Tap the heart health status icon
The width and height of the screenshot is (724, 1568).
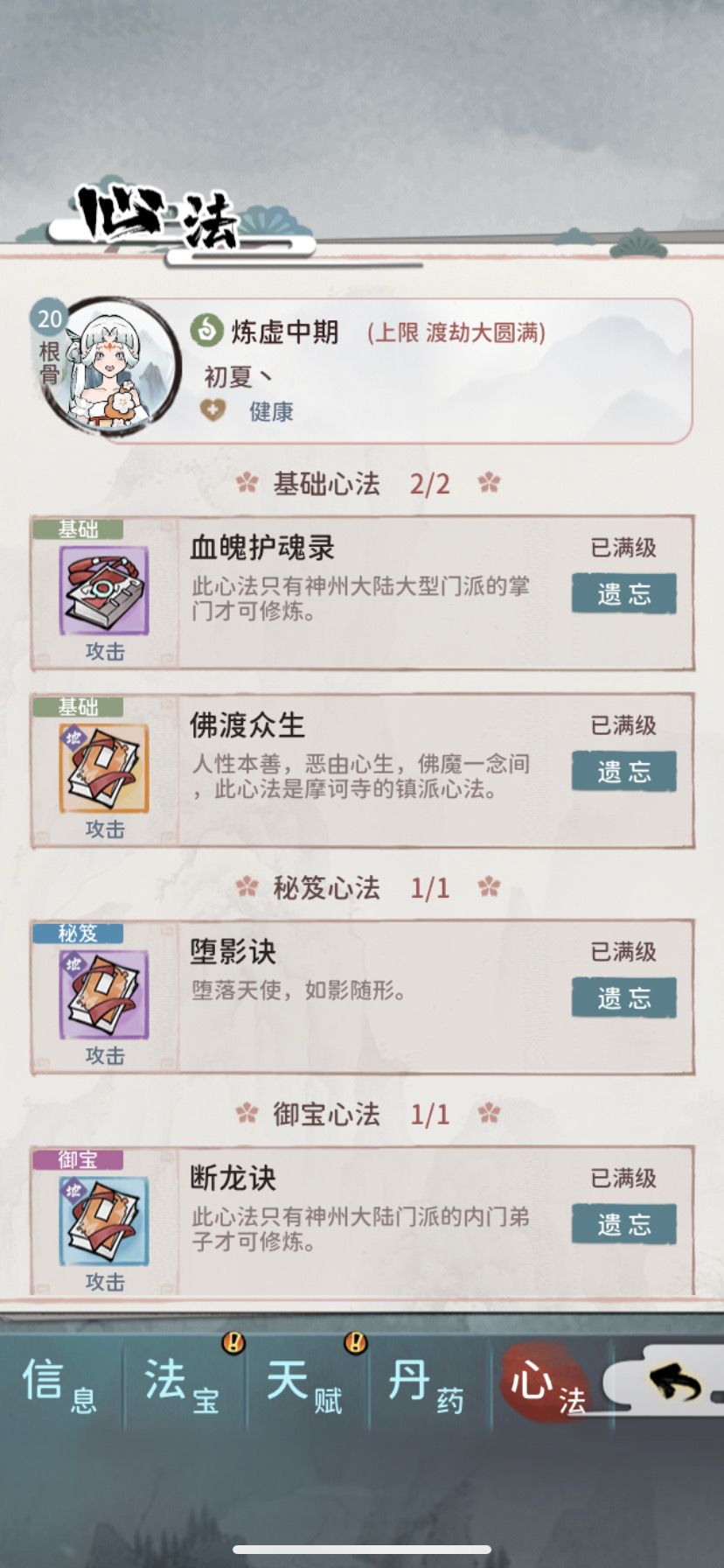pos(213,410)
